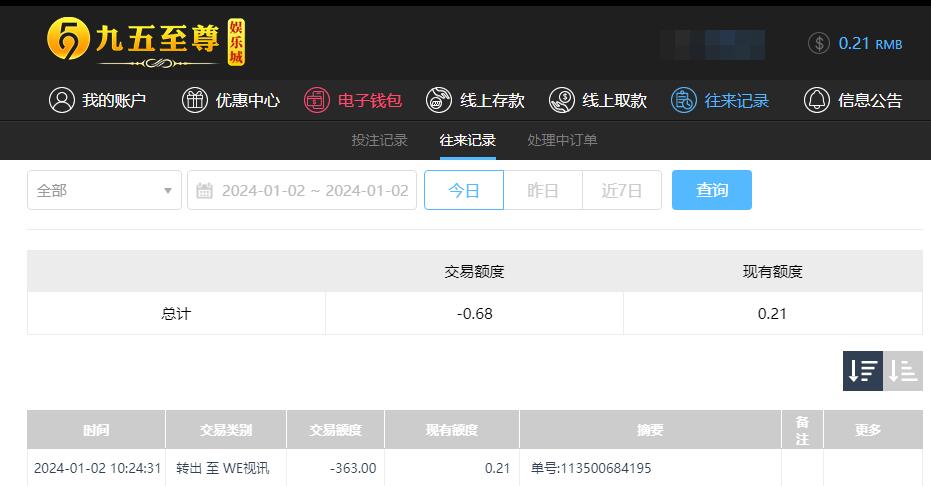Image resolution: width=931 pixels, height=486 pixels.
Task: Sort records in ascending order
Action: [x=902, y=371]
